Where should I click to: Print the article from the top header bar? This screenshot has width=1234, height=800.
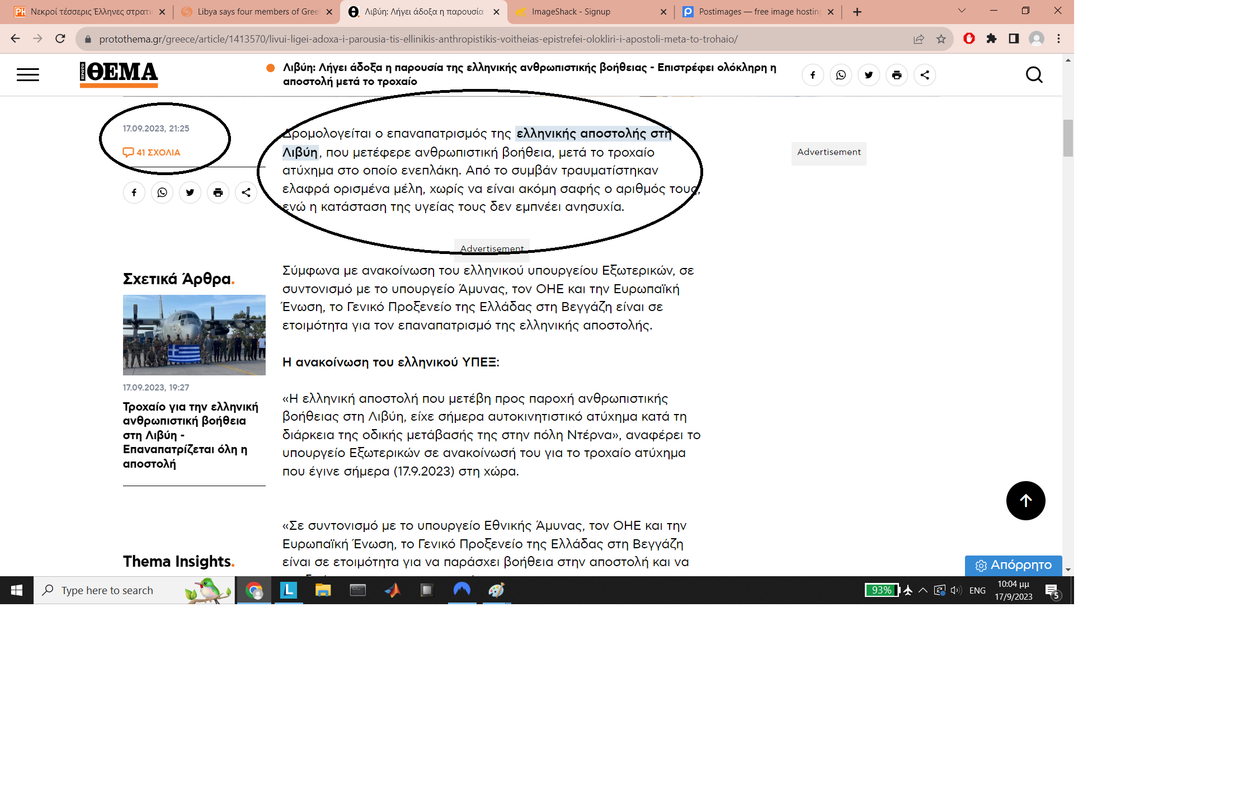click(x=897, y=75)
